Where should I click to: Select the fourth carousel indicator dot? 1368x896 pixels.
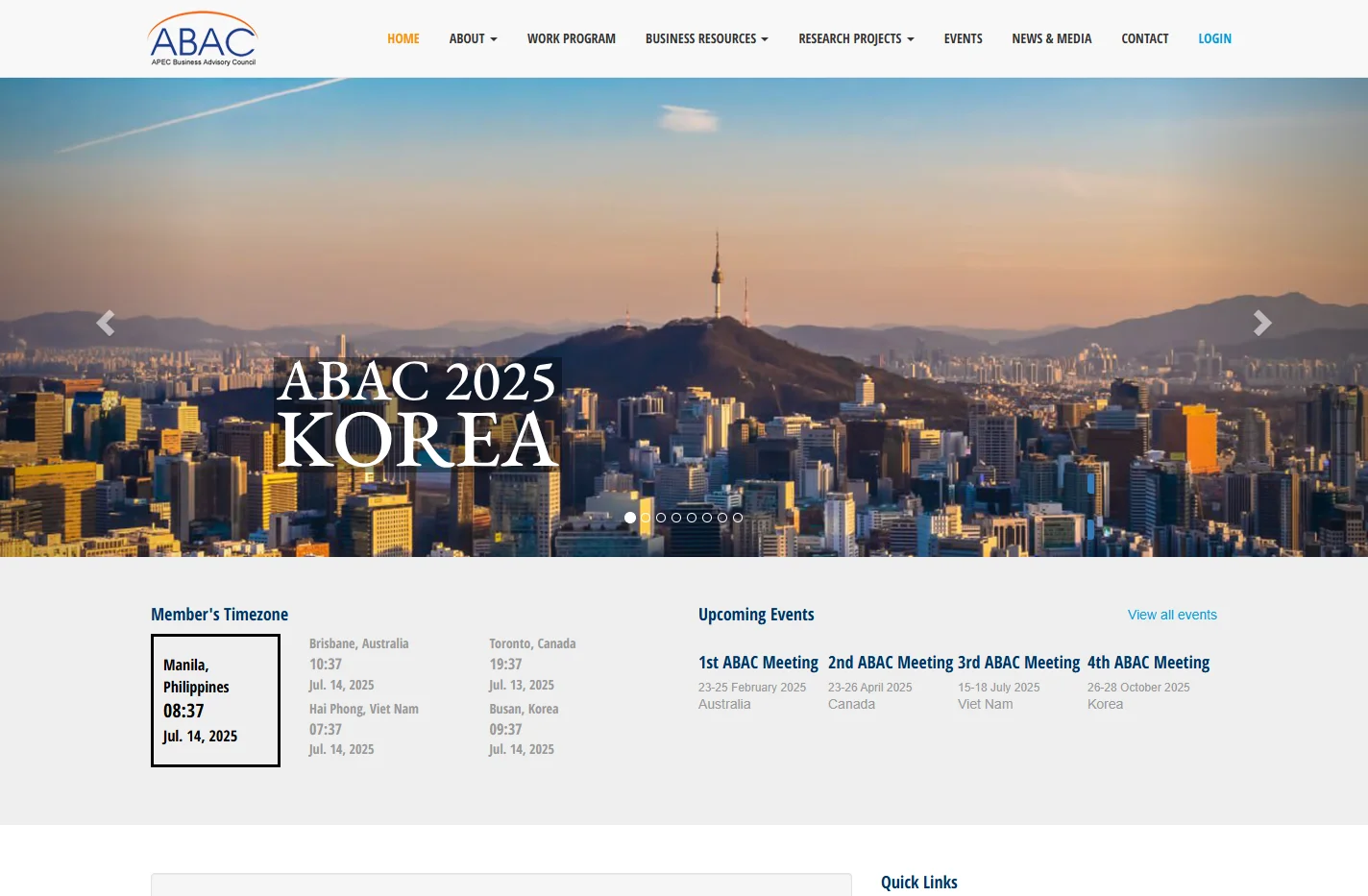pyautogui.click(x=676, y=518)
